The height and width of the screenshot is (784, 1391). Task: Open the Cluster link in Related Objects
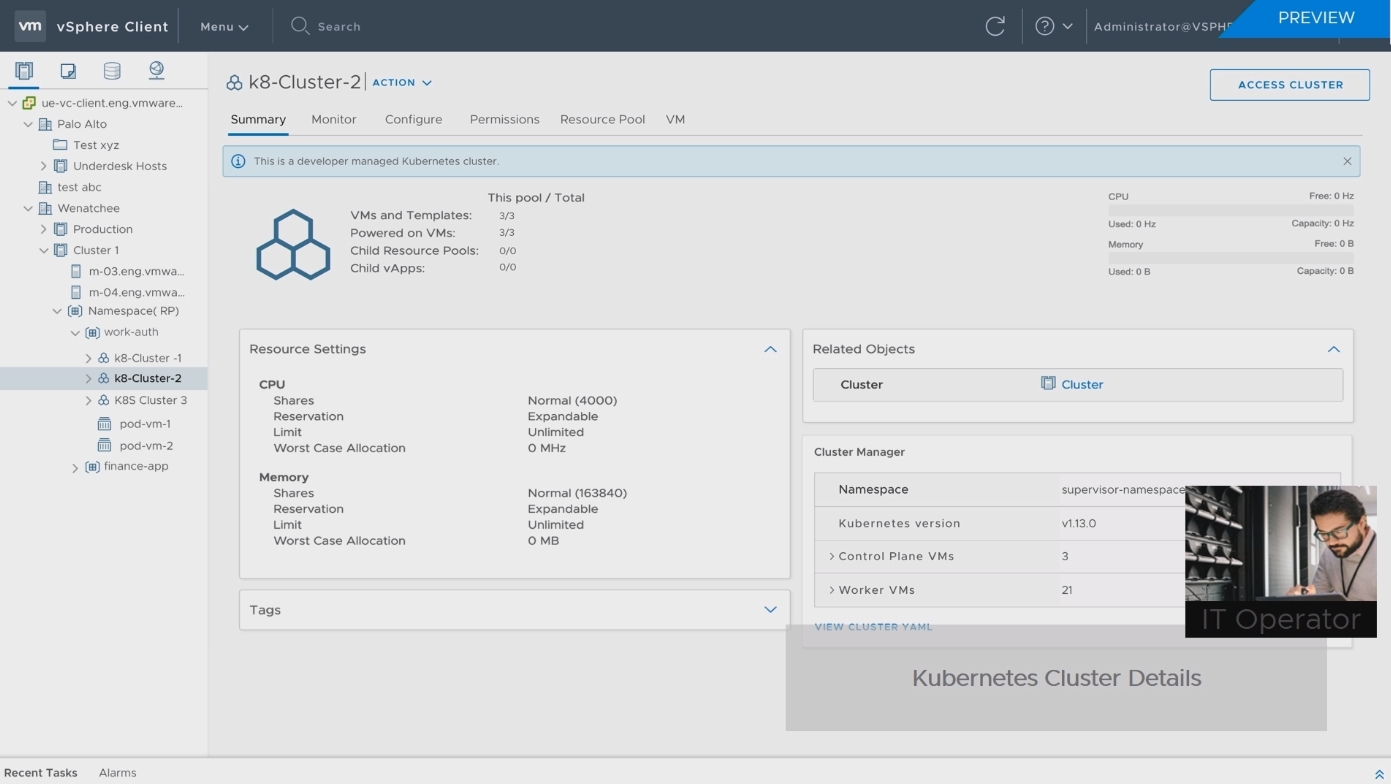click(x=1081, y=385)
